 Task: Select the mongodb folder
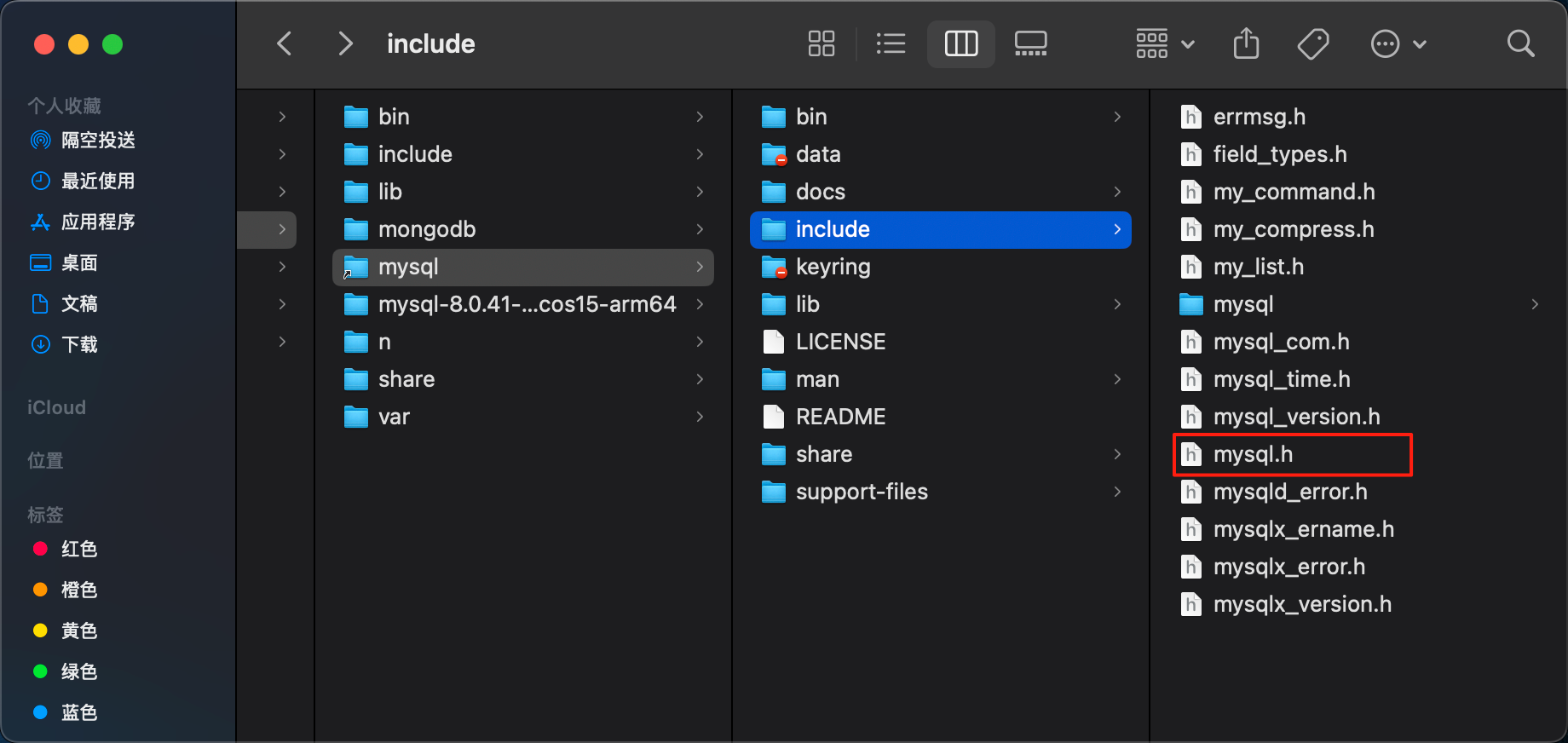tap(426, 229)
